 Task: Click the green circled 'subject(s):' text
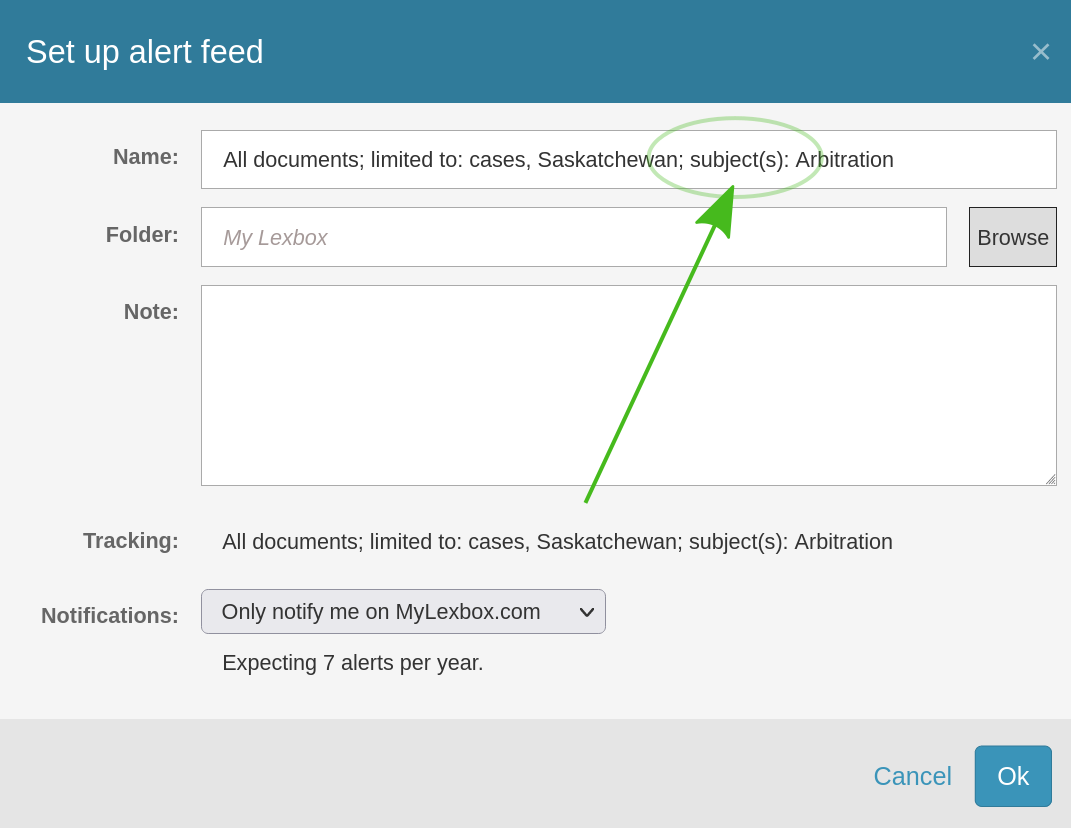739,160
